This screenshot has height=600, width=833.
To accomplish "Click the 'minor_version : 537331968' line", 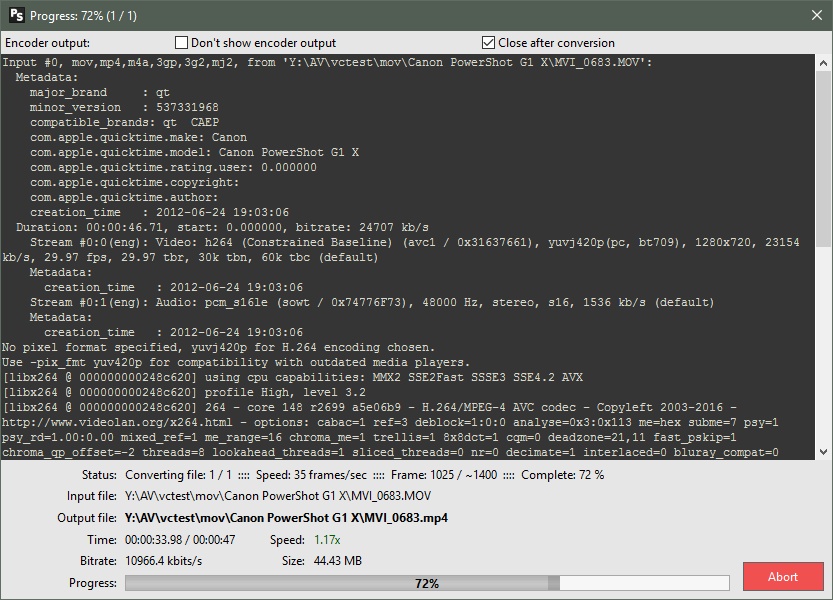I will pos(124,107).
